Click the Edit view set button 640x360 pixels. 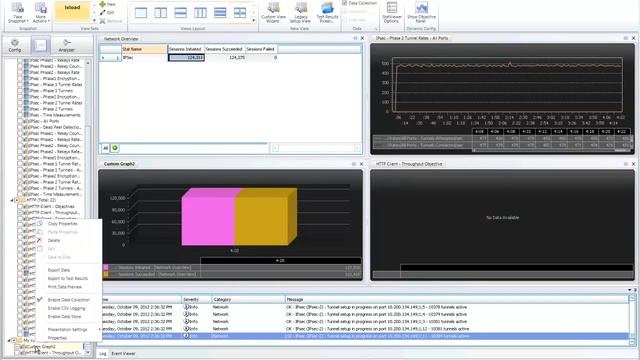(x=107, y=13)
